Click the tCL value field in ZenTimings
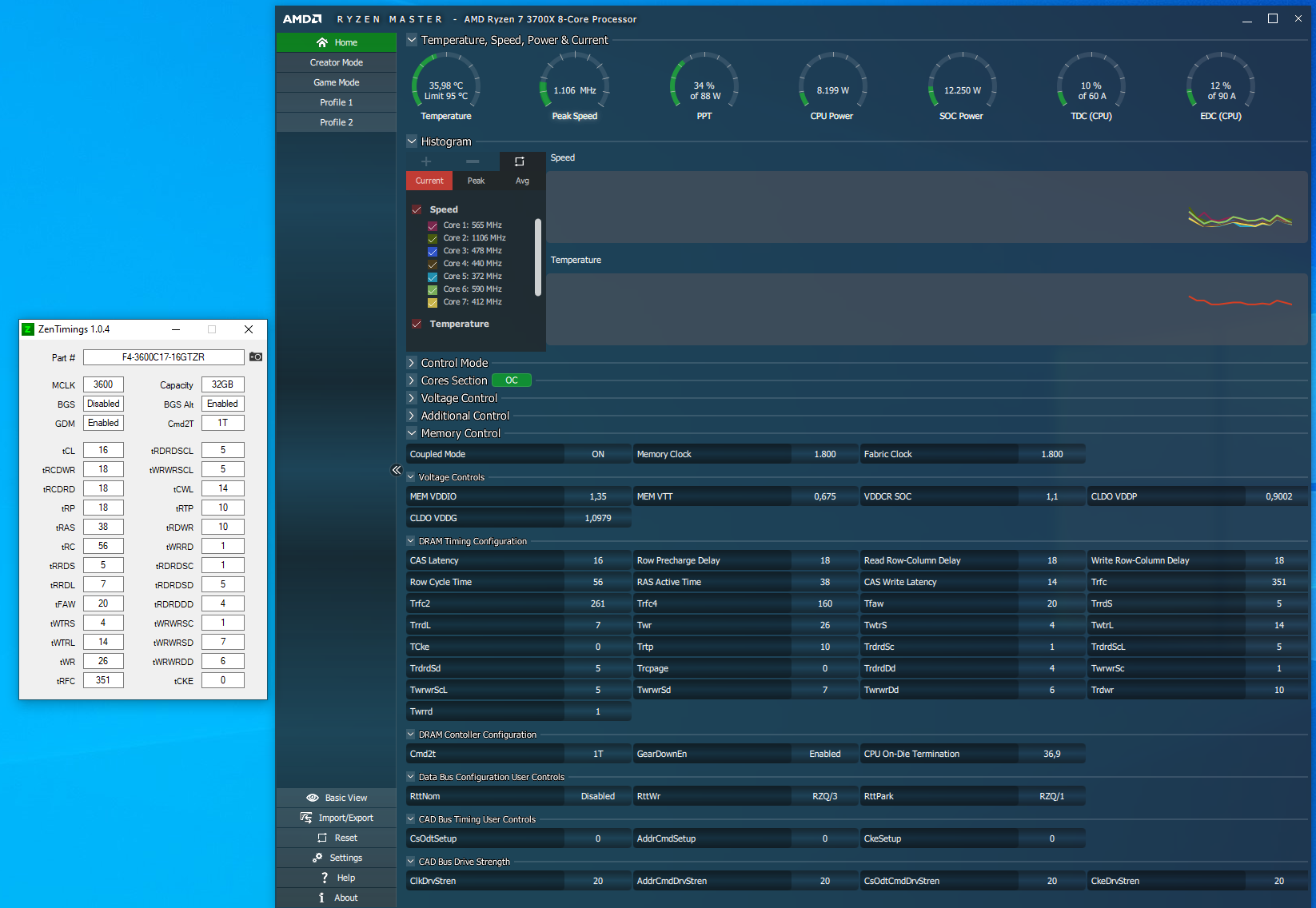 [103, 450]
